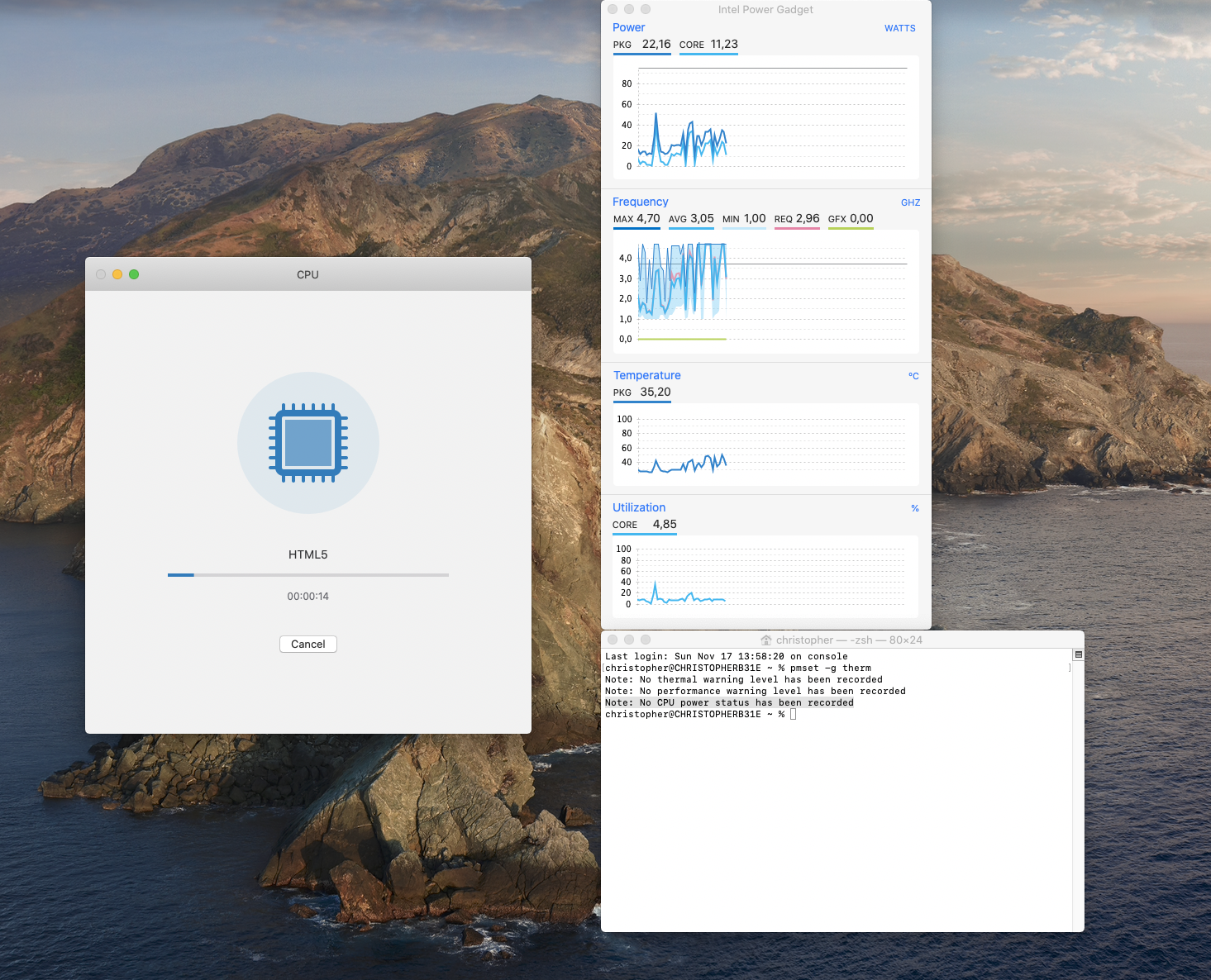The image size is (1211, 980).
Task: Click the Utilization section heading
Action: point(638,507)
